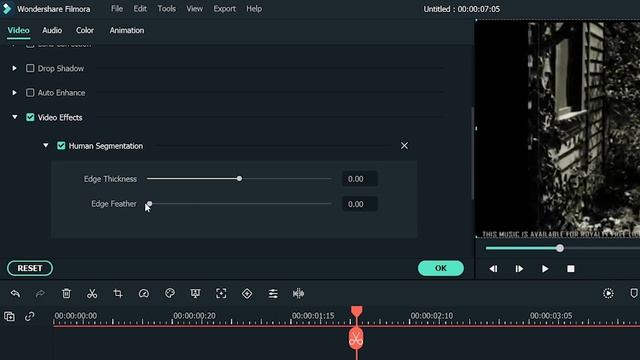Viewport: 640px width, 360px height.
Task: Click the Edge Feather label
Action: point(114,204)
